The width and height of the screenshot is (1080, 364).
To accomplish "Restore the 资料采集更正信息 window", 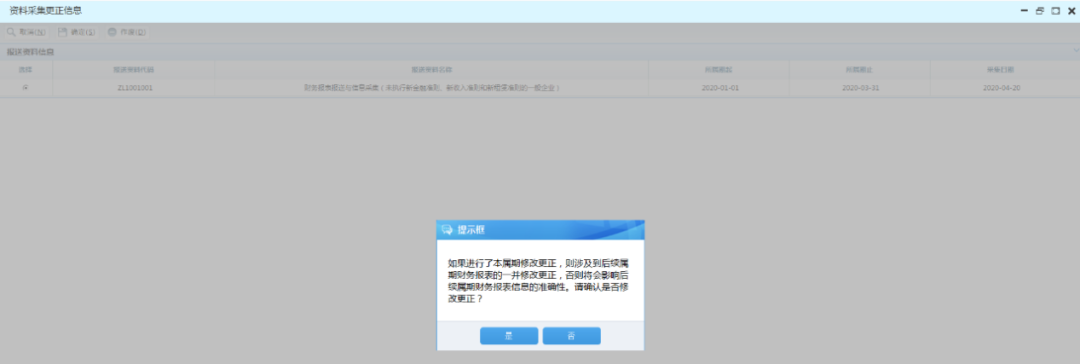I will click(x=1039, y=11).
